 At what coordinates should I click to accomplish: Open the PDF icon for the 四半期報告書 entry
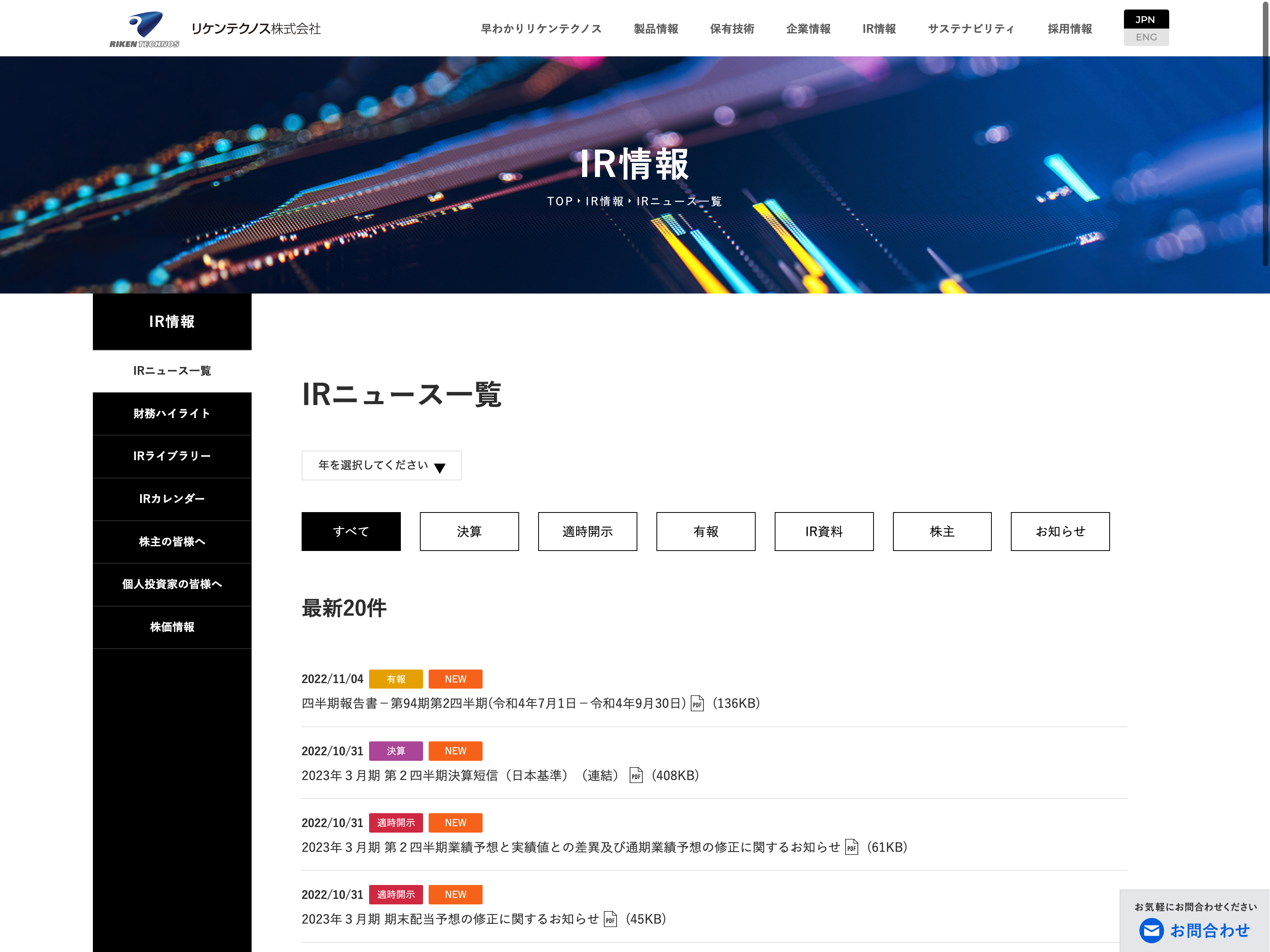697,704
